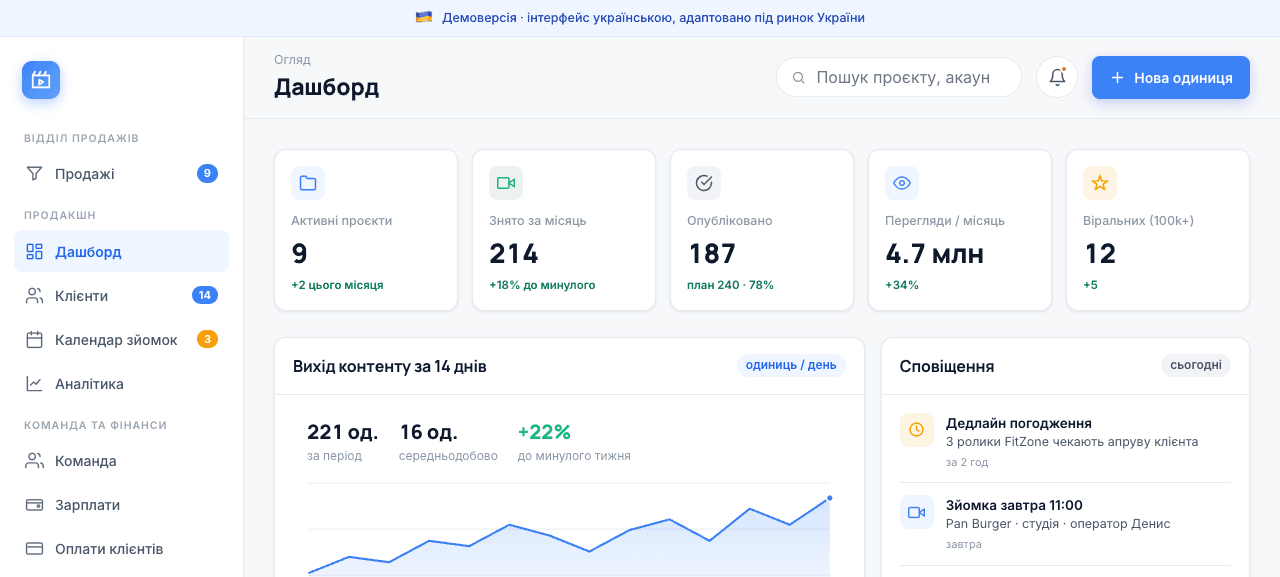Click the Нова одиниця button

pyautogui.click(x=1171, y=77)
